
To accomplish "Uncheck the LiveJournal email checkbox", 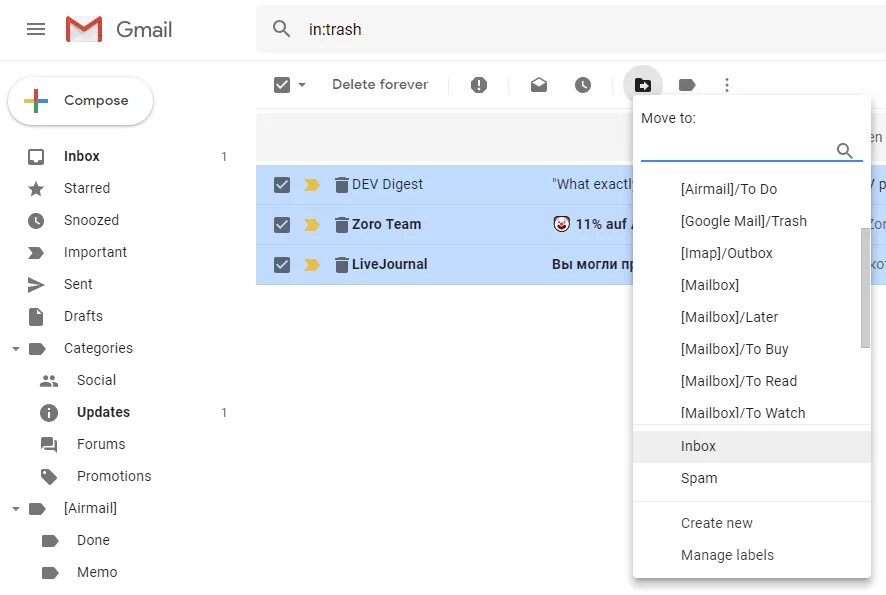I will pyautogui.click(x=282, y=264).
